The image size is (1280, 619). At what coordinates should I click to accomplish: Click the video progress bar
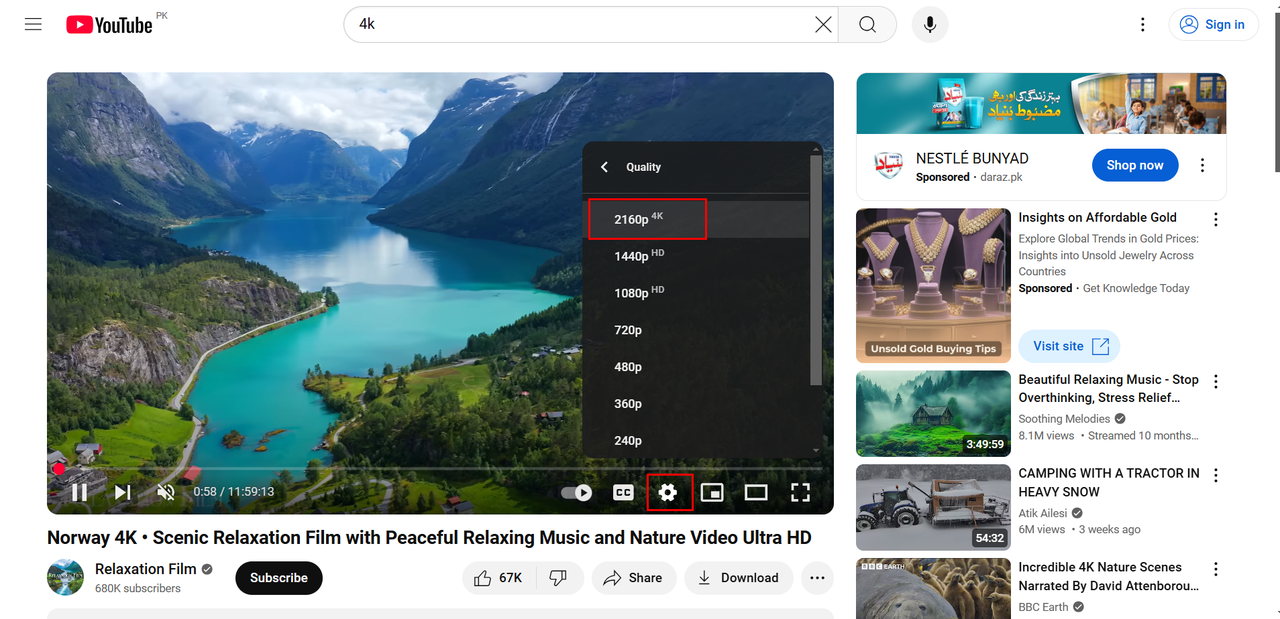440,468
